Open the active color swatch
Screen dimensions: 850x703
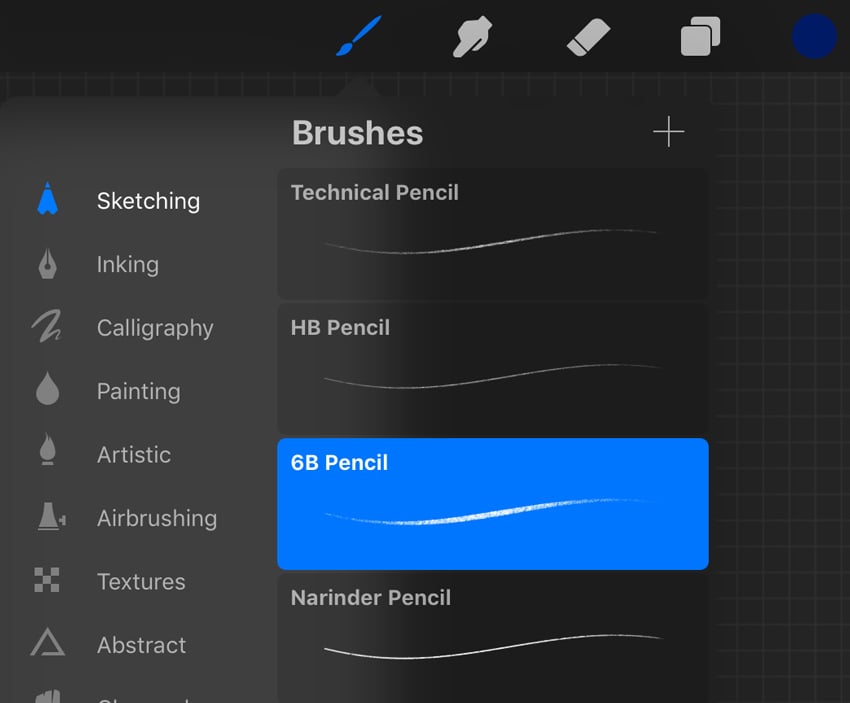(813, 36)
